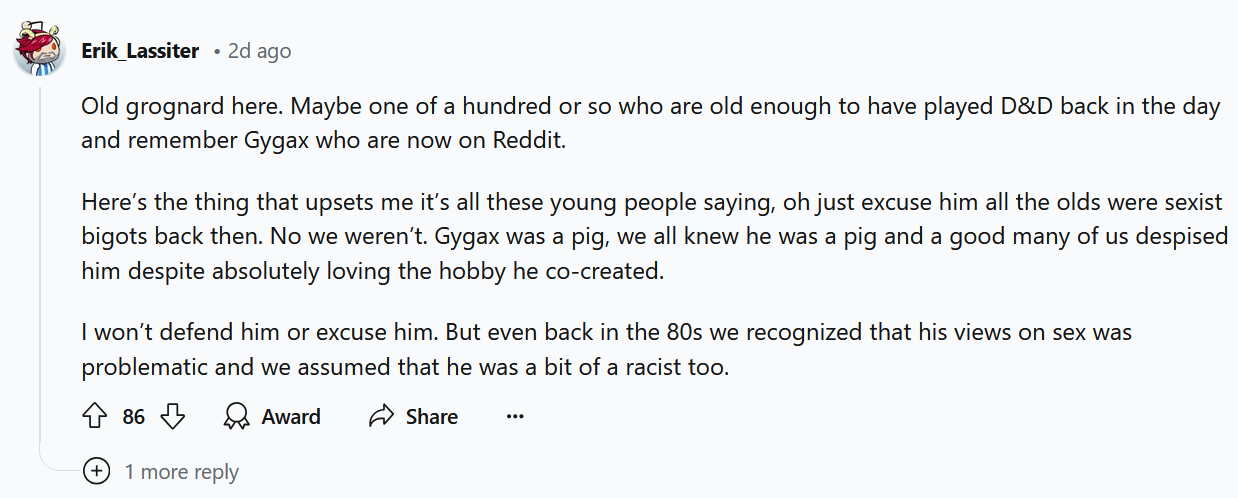The width and height of the screenshot is (1238, 498).
Task: Open the Erik_Lassiter username profile link
Action: click(140, 50)
